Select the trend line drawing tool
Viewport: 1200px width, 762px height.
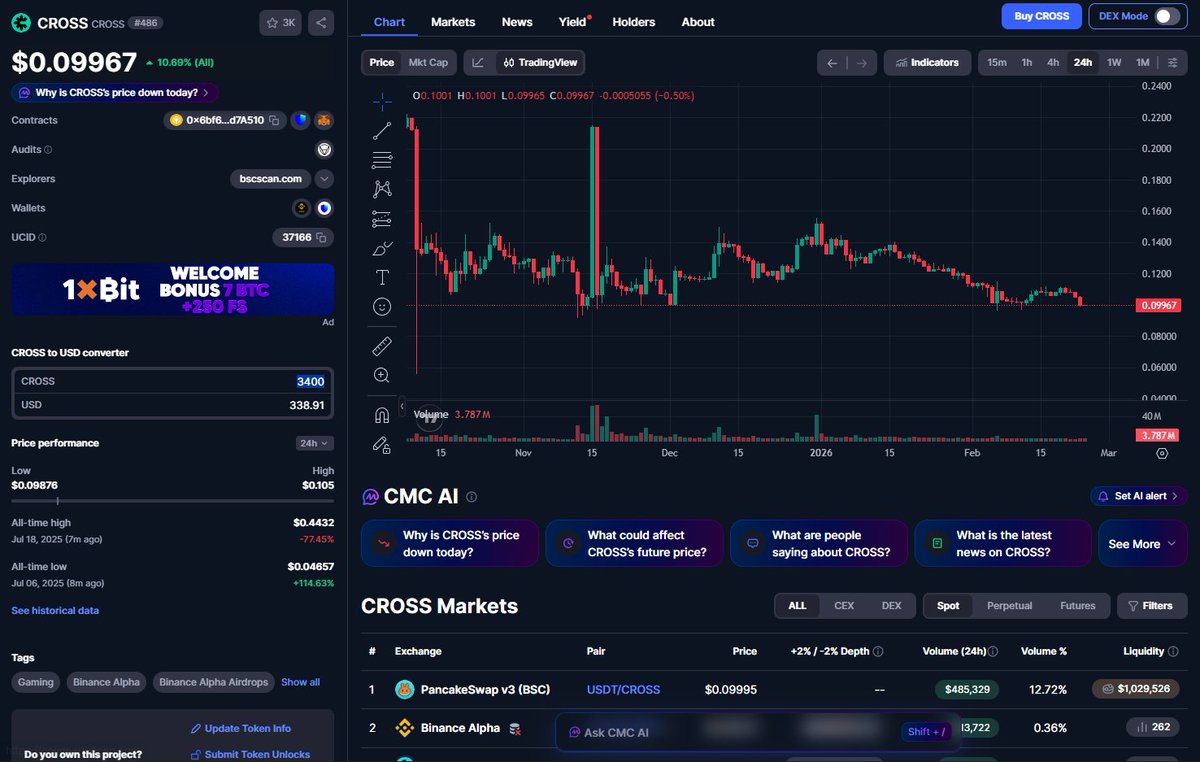point(382,130)
